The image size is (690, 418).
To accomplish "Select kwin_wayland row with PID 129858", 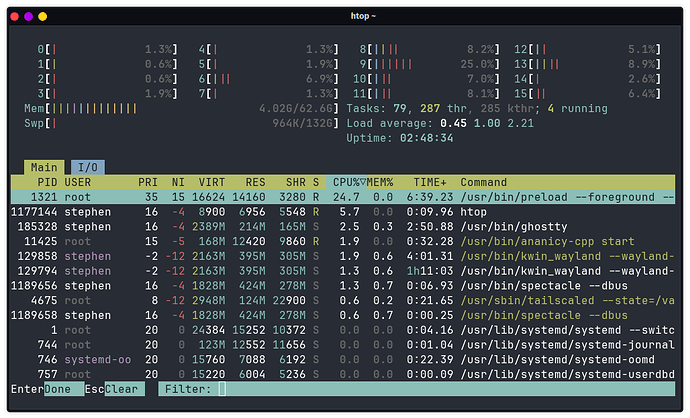I will point(343,256).
